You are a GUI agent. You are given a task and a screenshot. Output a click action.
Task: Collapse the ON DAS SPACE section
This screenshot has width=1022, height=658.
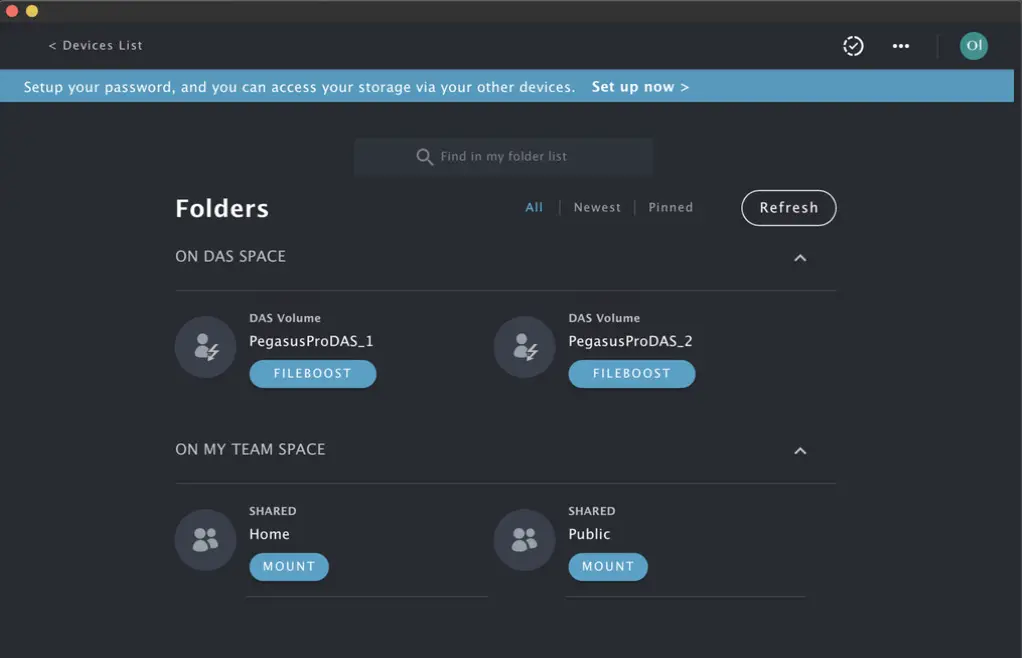coord(800,258)
